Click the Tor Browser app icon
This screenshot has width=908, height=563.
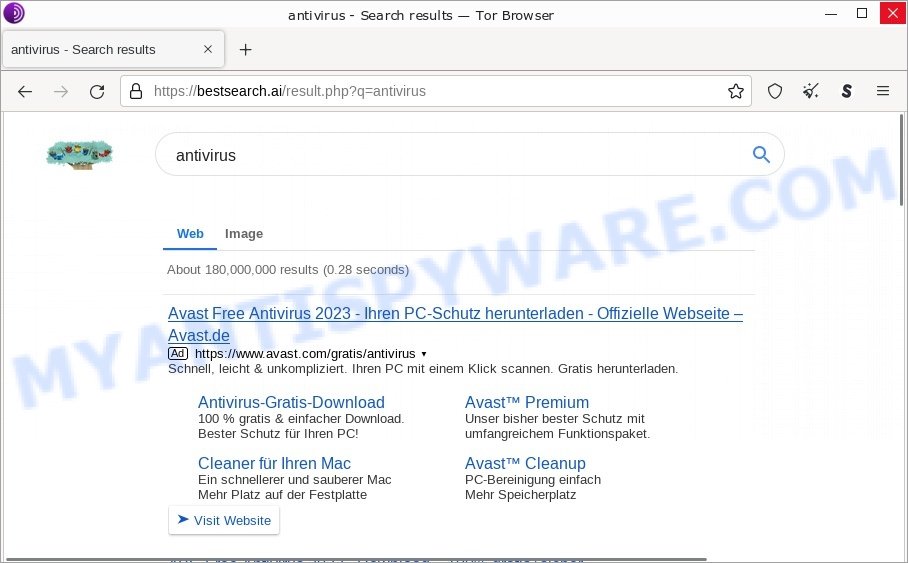click(x=14, y=13)
